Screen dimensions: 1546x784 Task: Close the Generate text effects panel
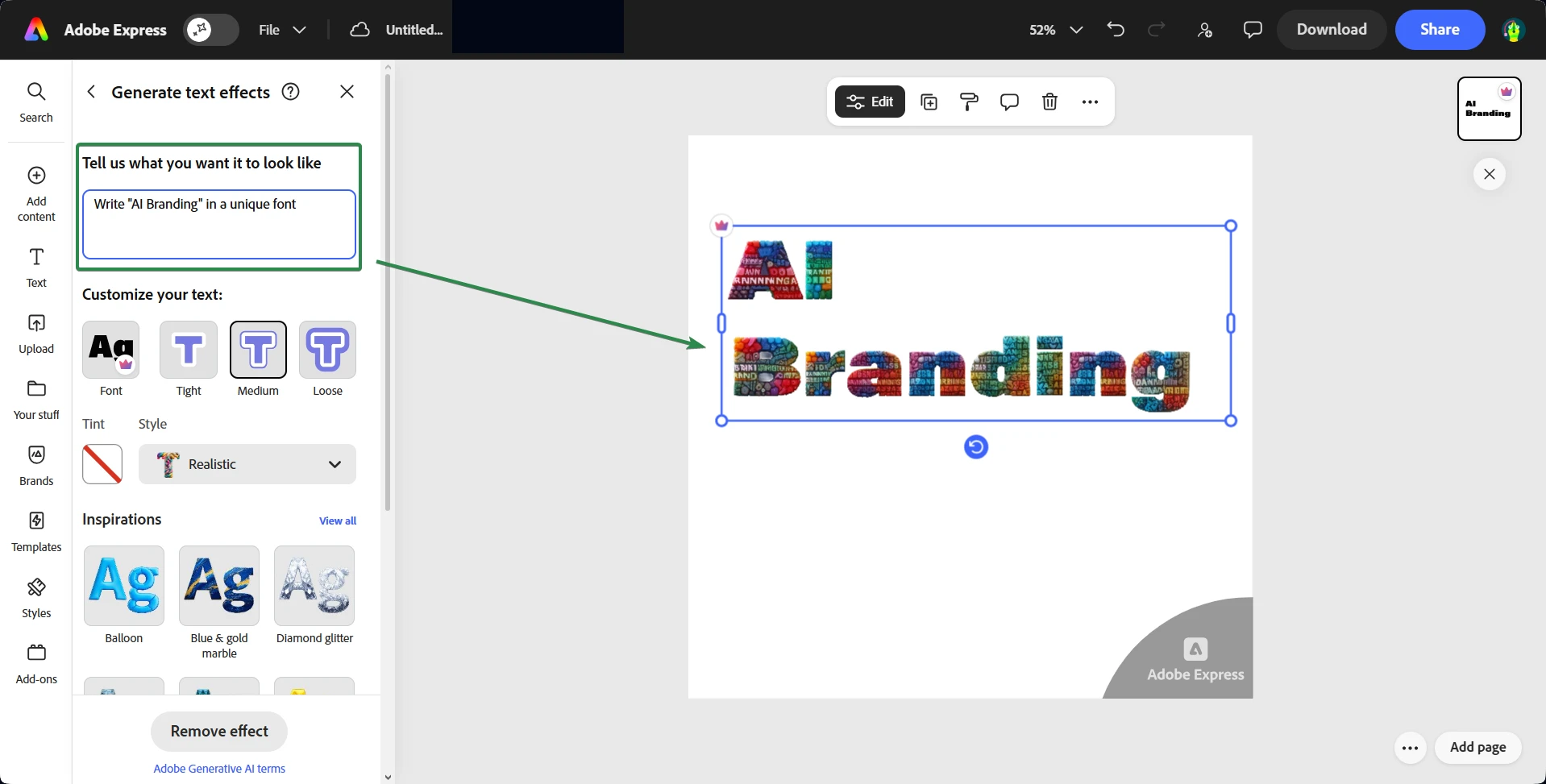point(347,92)
